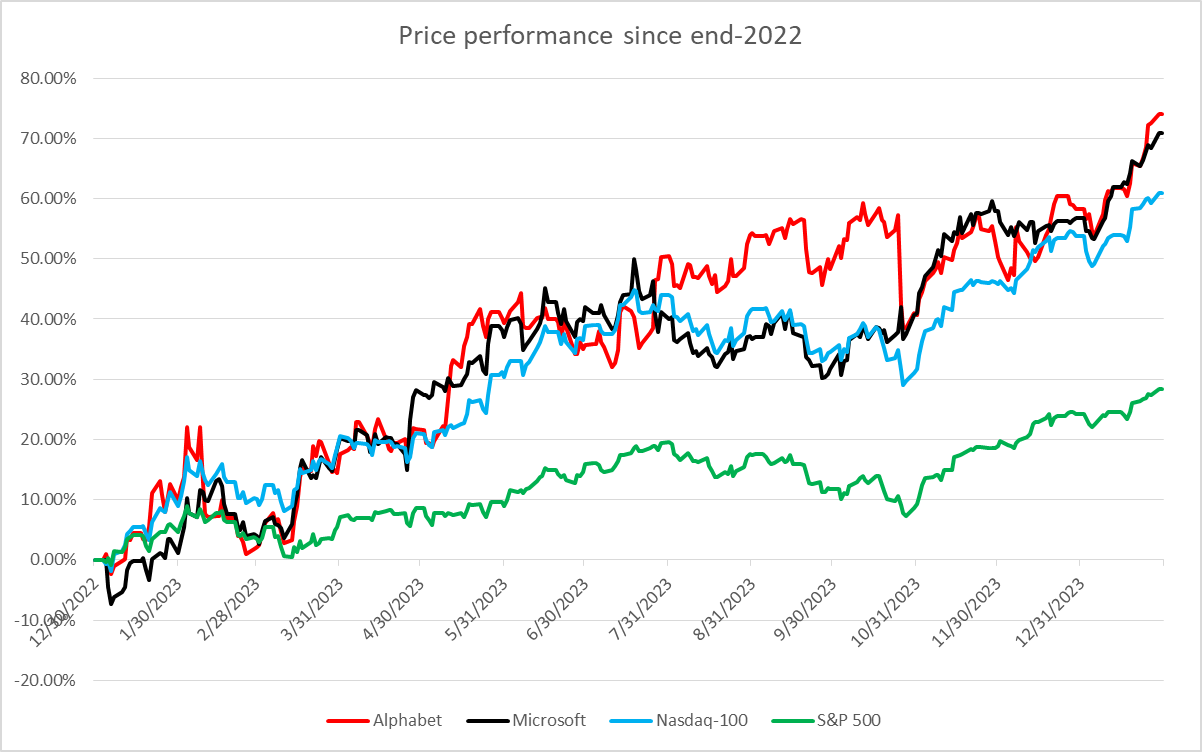This screenshot has height=752, width=1202.
Task: Select the 1/30/2023 x-axis date label
Action: (151, 600)
